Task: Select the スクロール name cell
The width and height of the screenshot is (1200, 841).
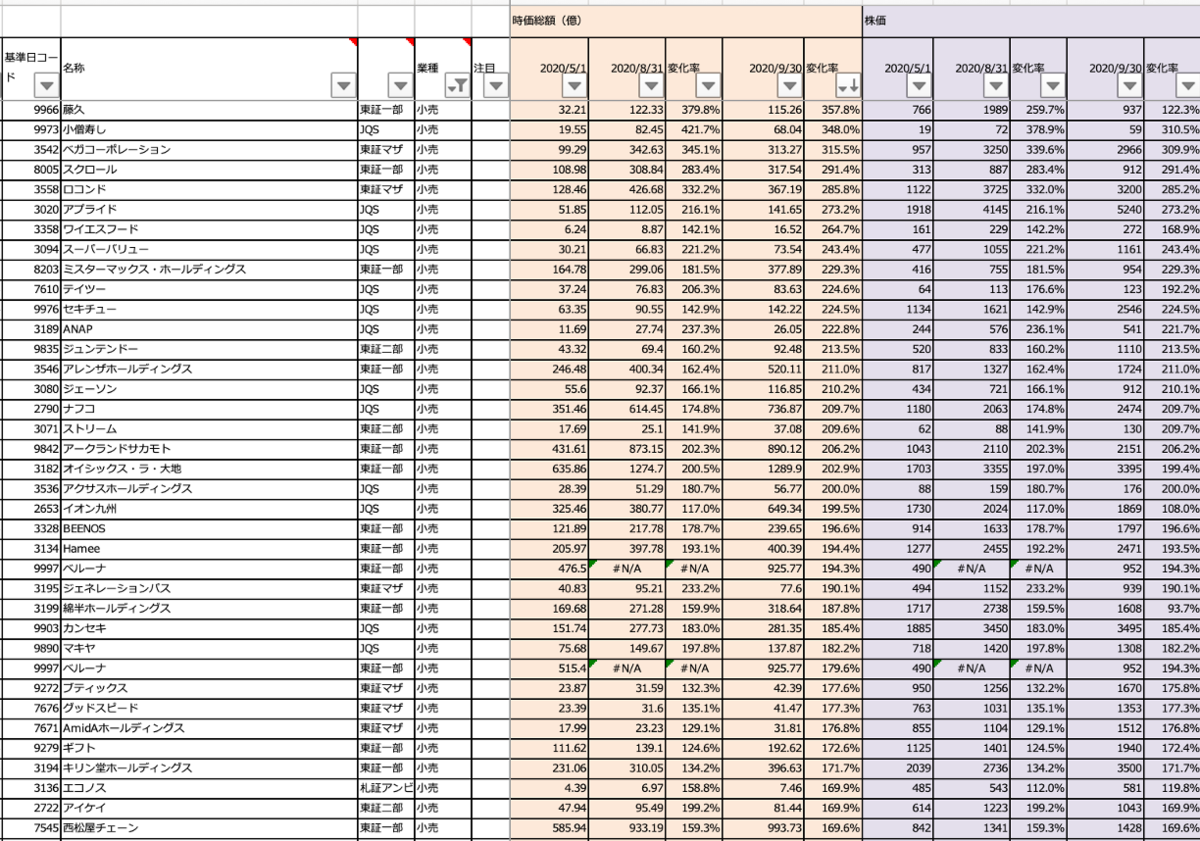Action: click(x=209, y=170)
